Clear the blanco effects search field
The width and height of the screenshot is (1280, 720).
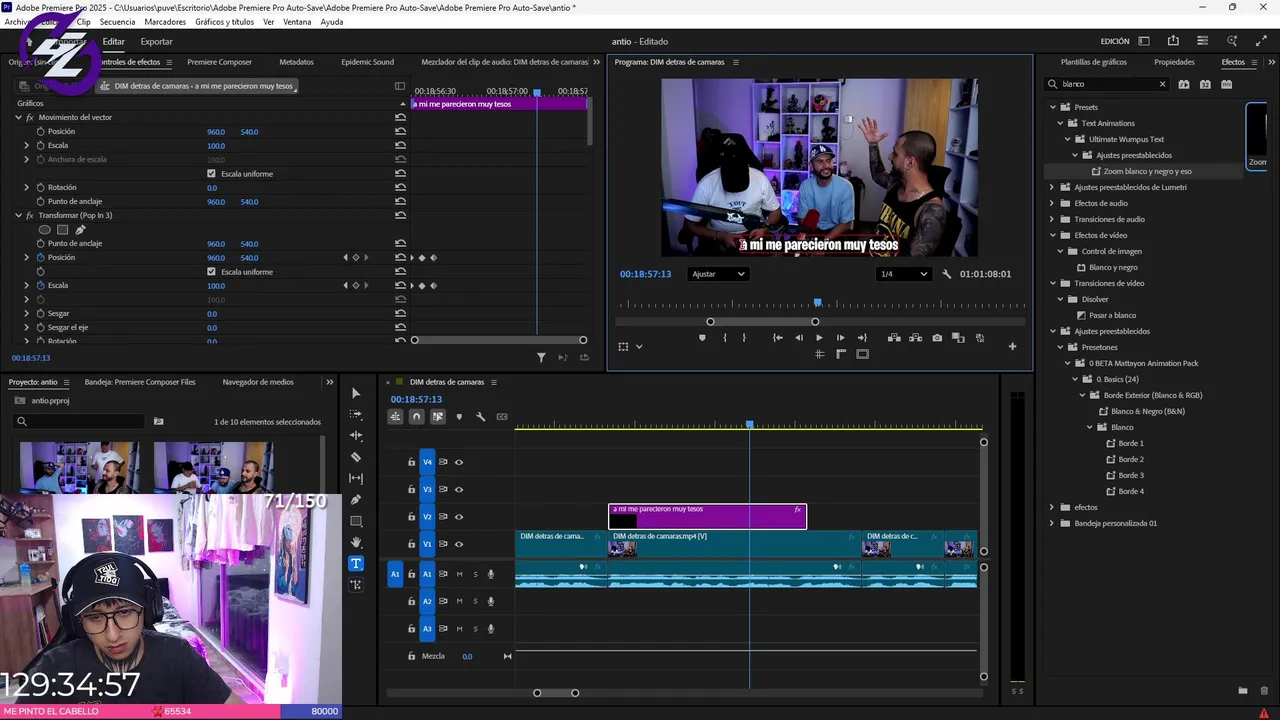pos(1162,84)
